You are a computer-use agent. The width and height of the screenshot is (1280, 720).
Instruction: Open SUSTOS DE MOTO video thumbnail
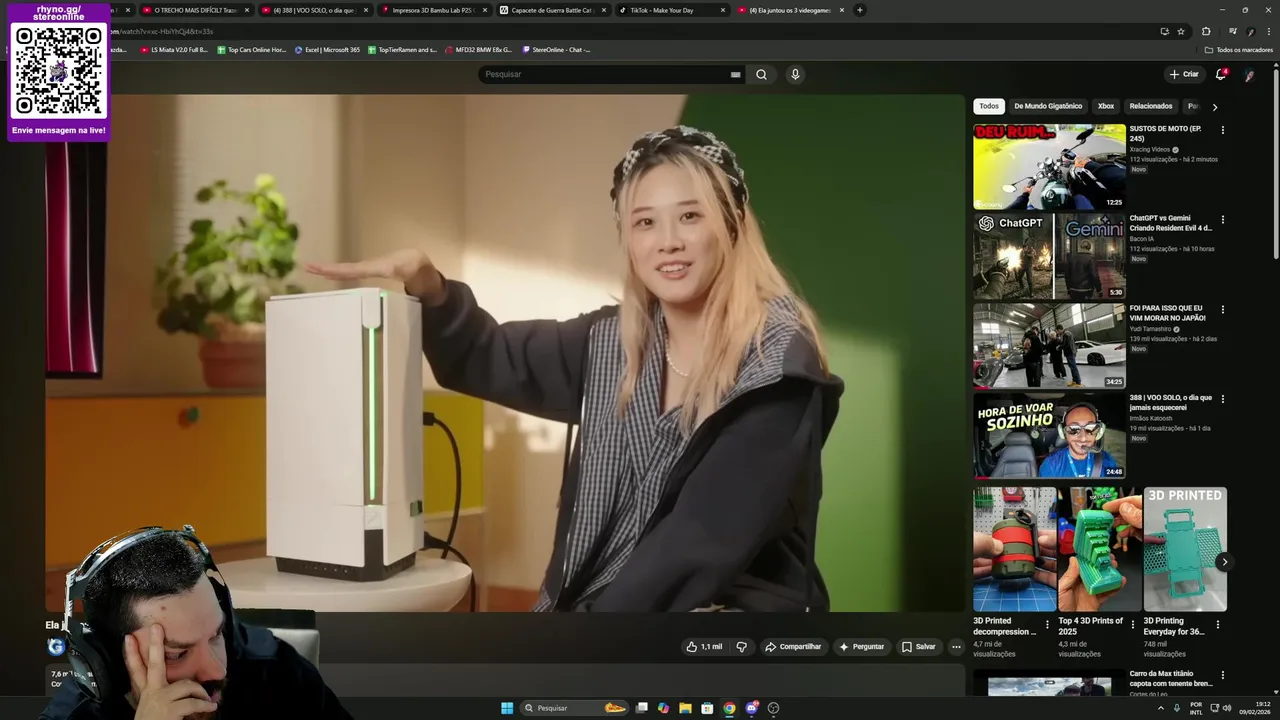point(1049,167)
